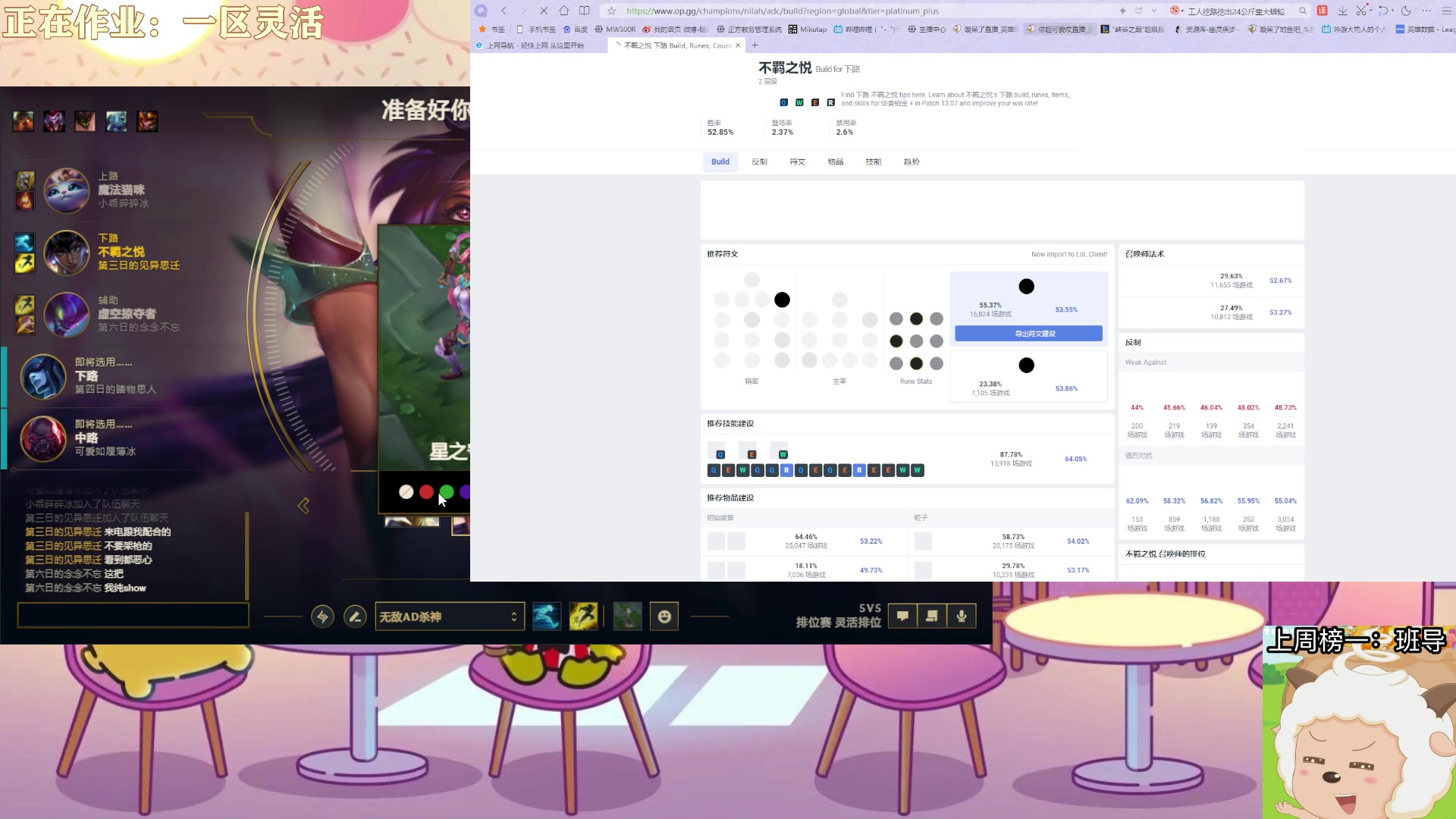This screenshot has width=1456, height=819.
Task: Stop loading the page
Action: [544, 11]
